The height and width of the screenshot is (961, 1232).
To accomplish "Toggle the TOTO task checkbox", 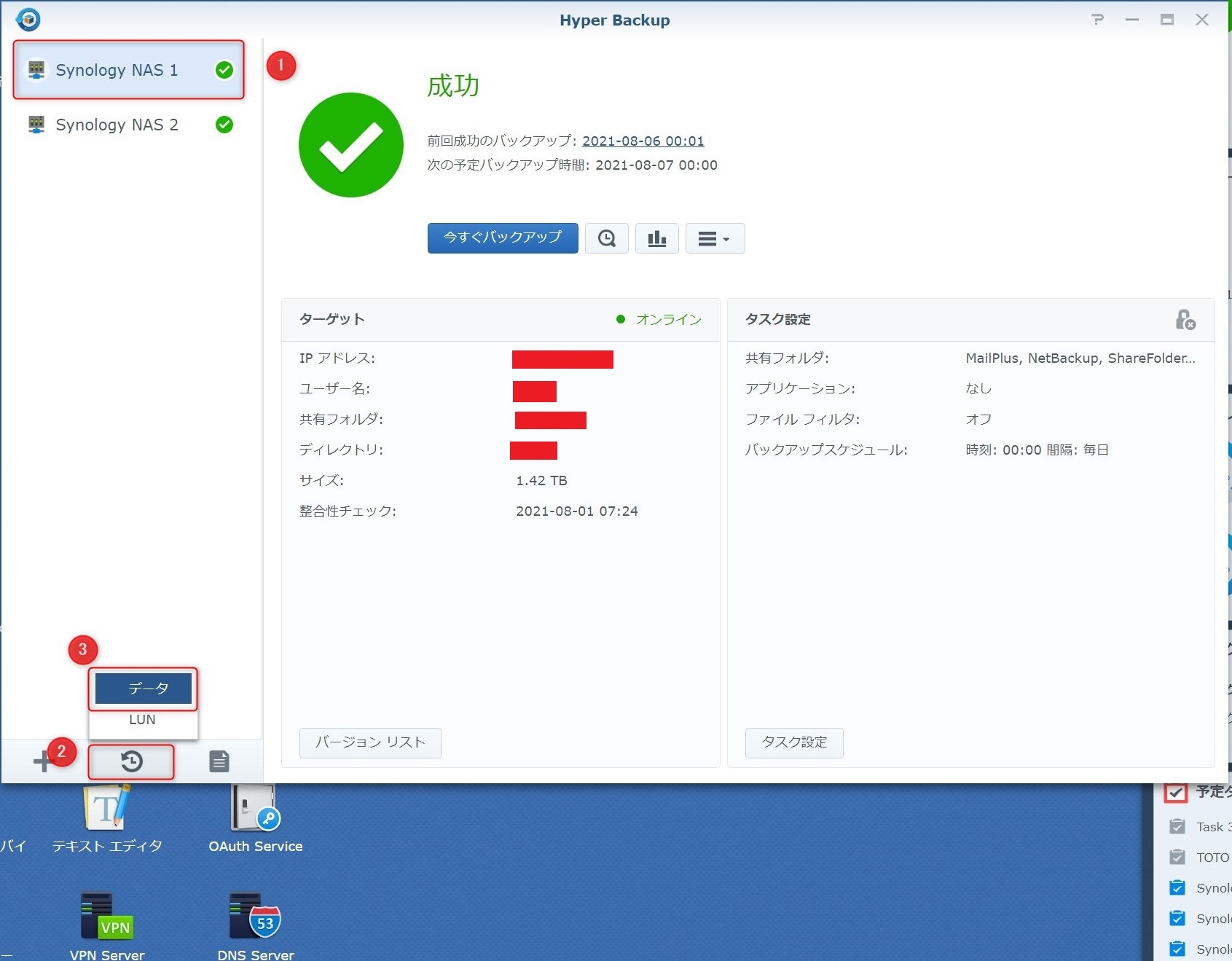I will pyautogui.click(x=1177, y=858).
